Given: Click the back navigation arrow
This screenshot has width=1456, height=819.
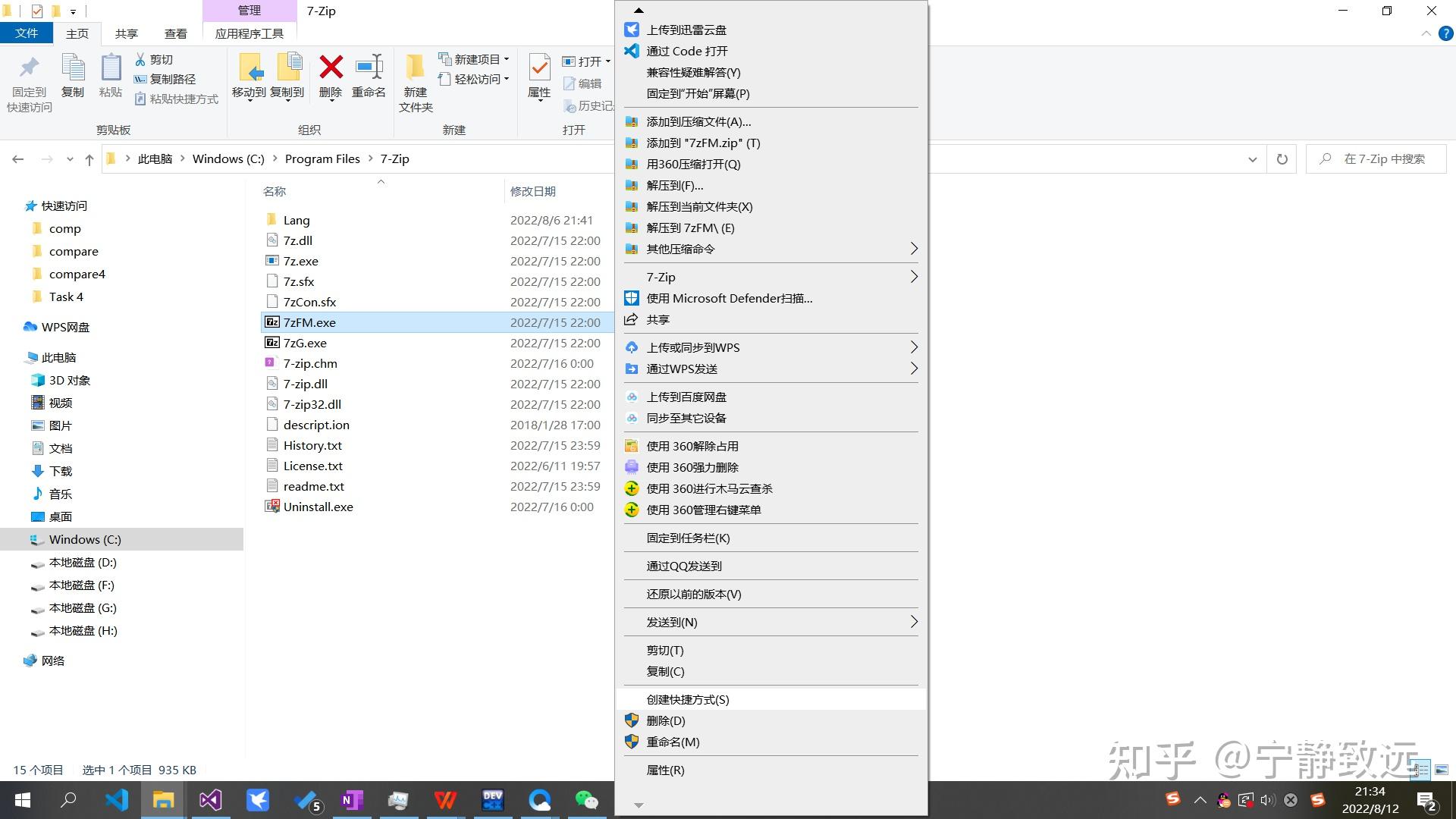Looking at the screenshot, I should pyautogui.click(x=18, y=159).
